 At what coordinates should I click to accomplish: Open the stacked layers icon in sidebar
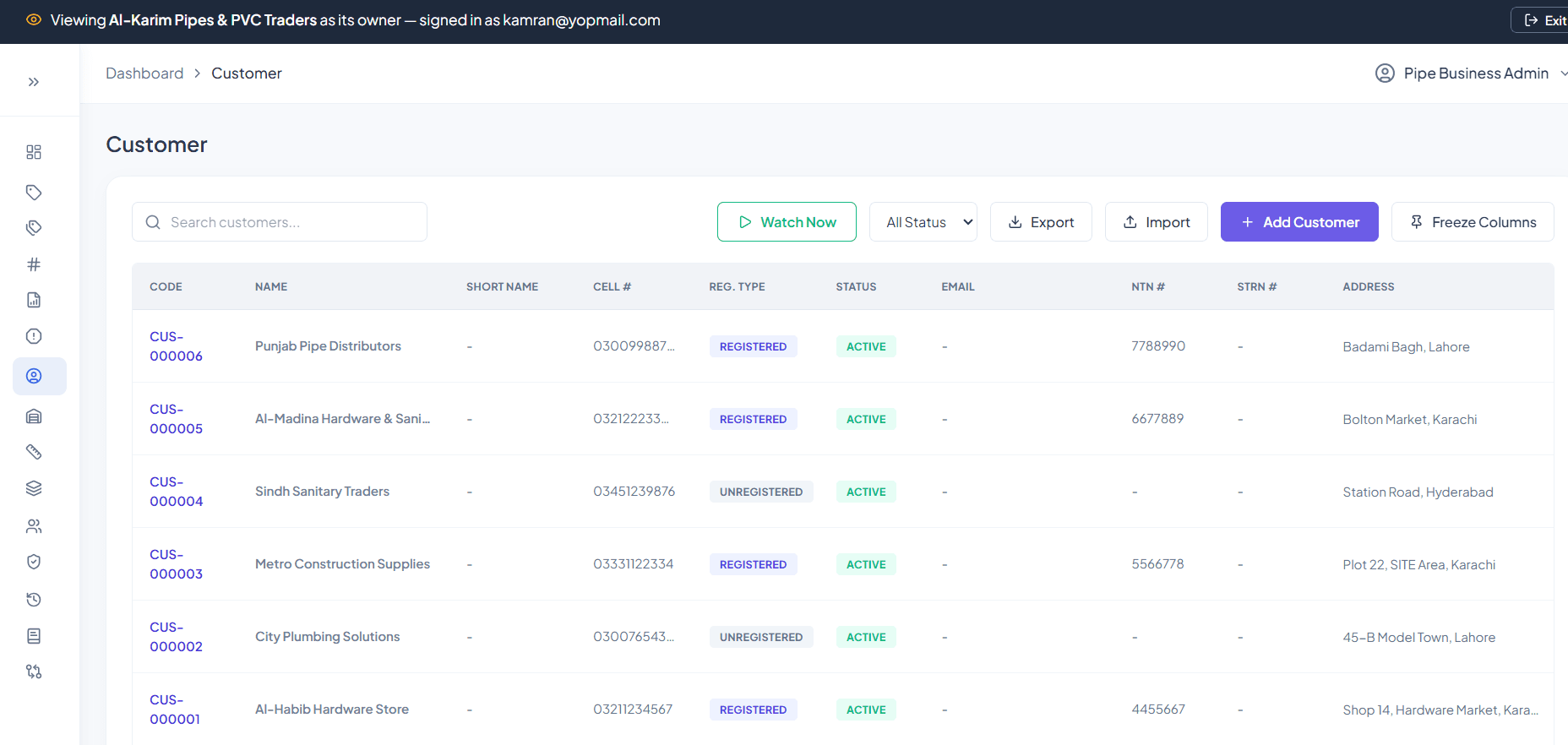point(34,488)
